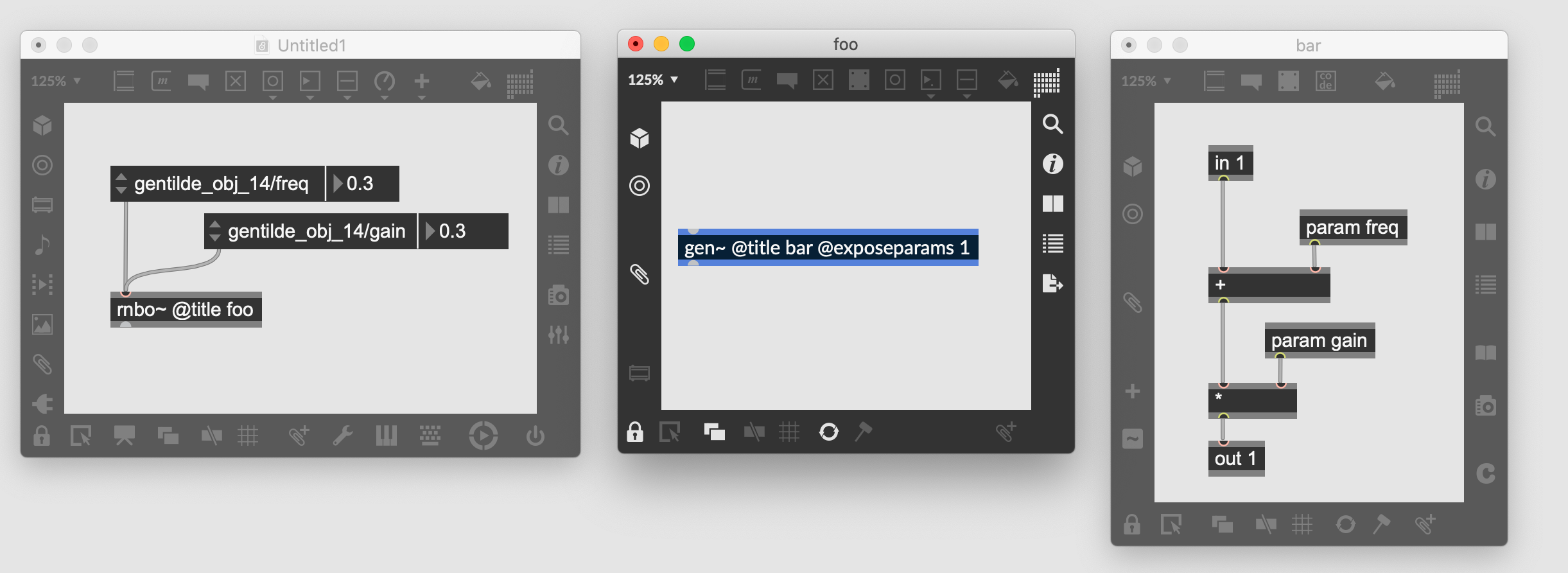Click the camera snapshots icon in Untitled1 sidebar
This screenshot has height=573, width=1568.
coord(558,295)
